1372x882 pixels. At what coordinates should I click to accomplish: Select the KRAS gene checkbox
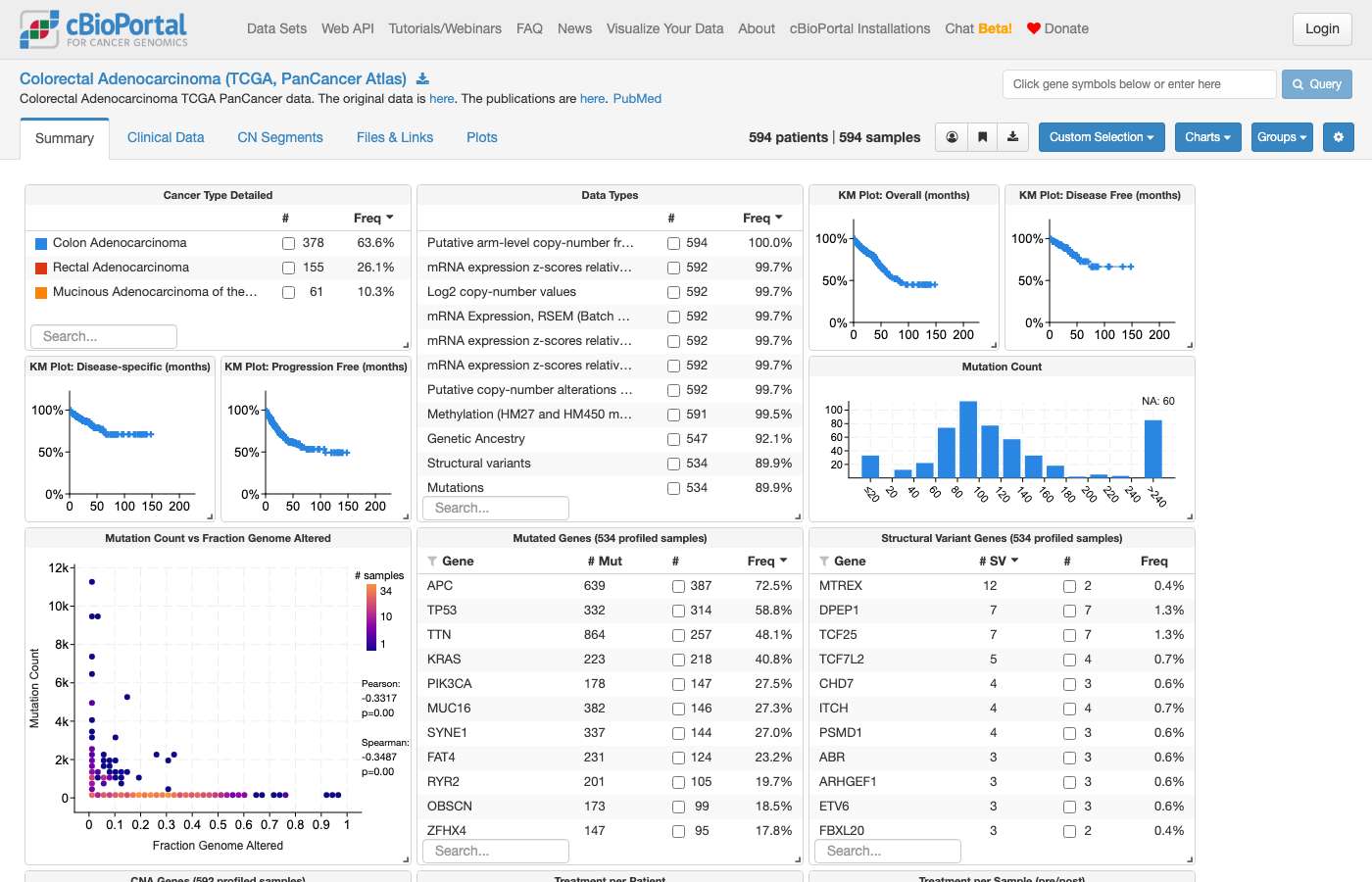(678, 660)
